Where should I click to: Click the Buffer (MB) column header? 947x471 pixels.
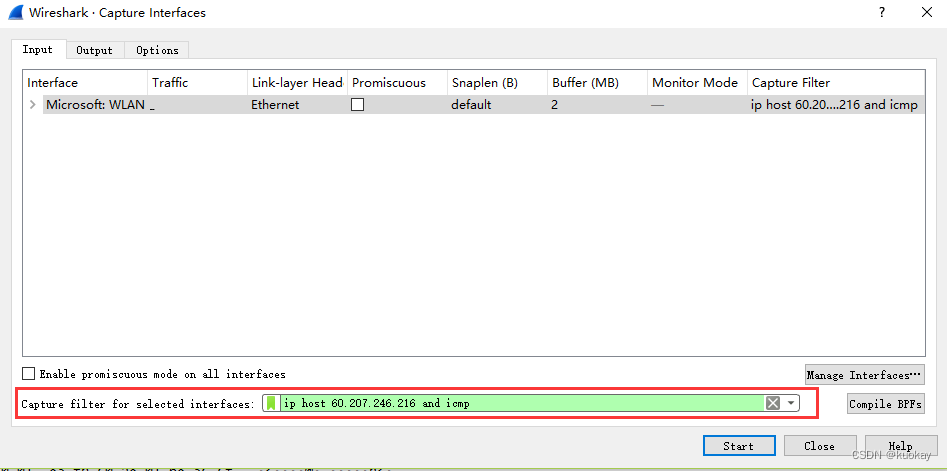[x=598, y=83]
